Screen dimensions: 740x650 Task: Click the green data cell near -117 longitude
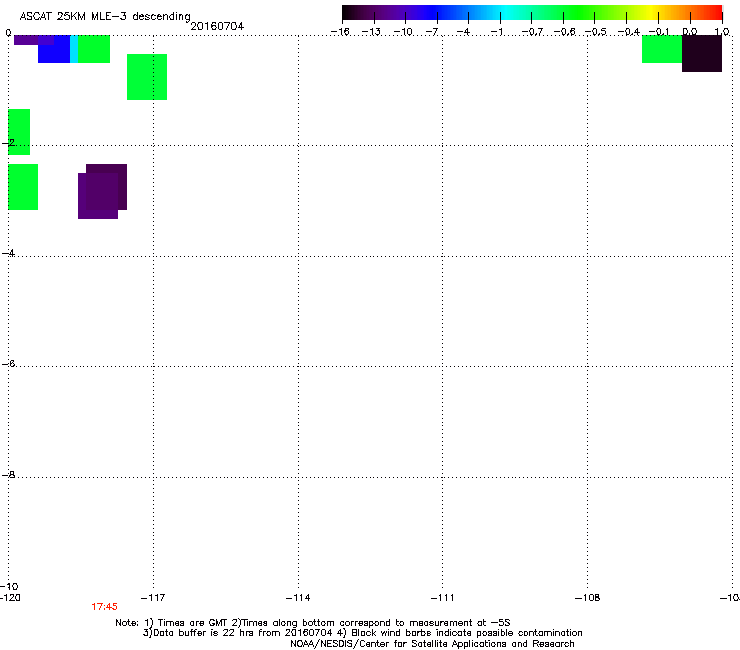147,77
